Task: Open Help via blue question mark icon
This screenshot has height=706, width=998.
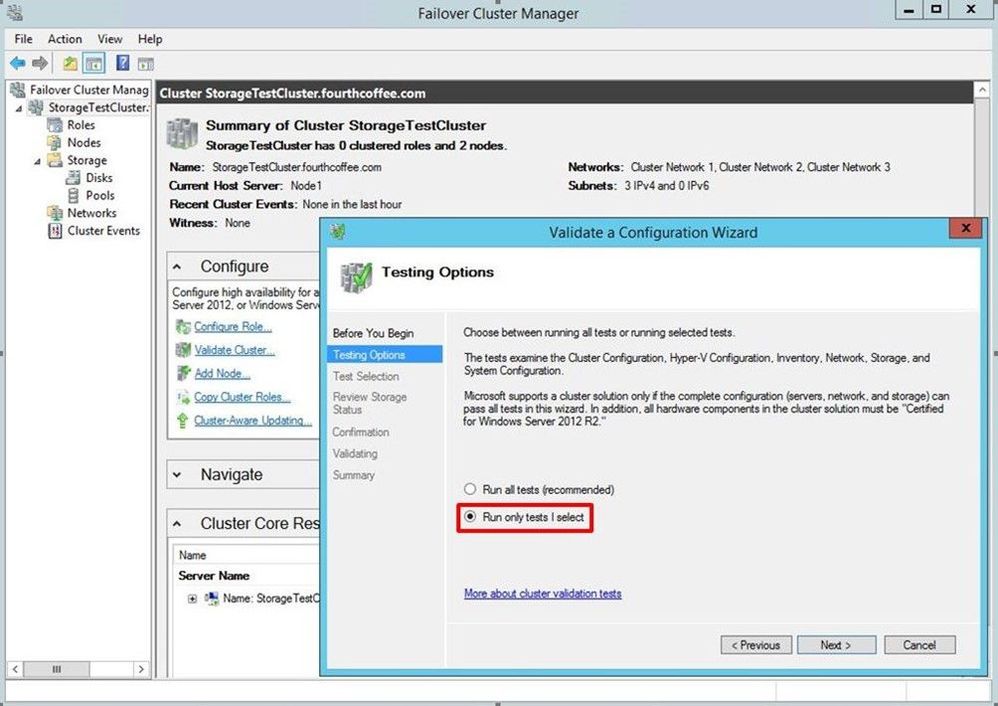Action: tap(122, 63)
